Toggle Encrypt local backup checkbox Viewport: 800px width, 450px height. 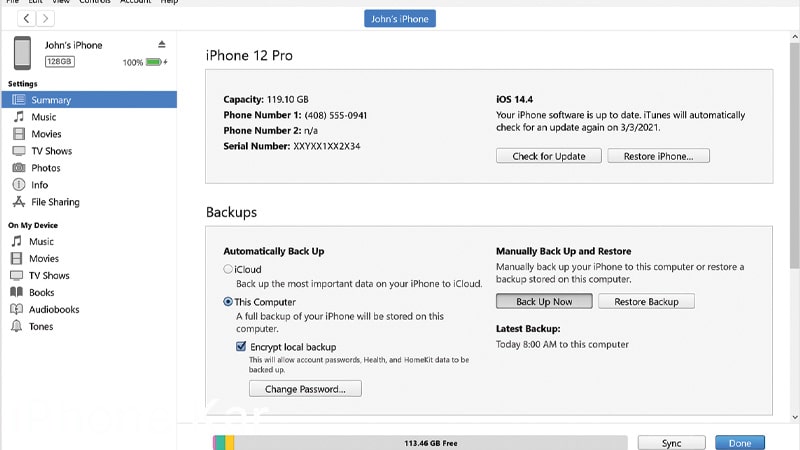[x=241, y=346]
